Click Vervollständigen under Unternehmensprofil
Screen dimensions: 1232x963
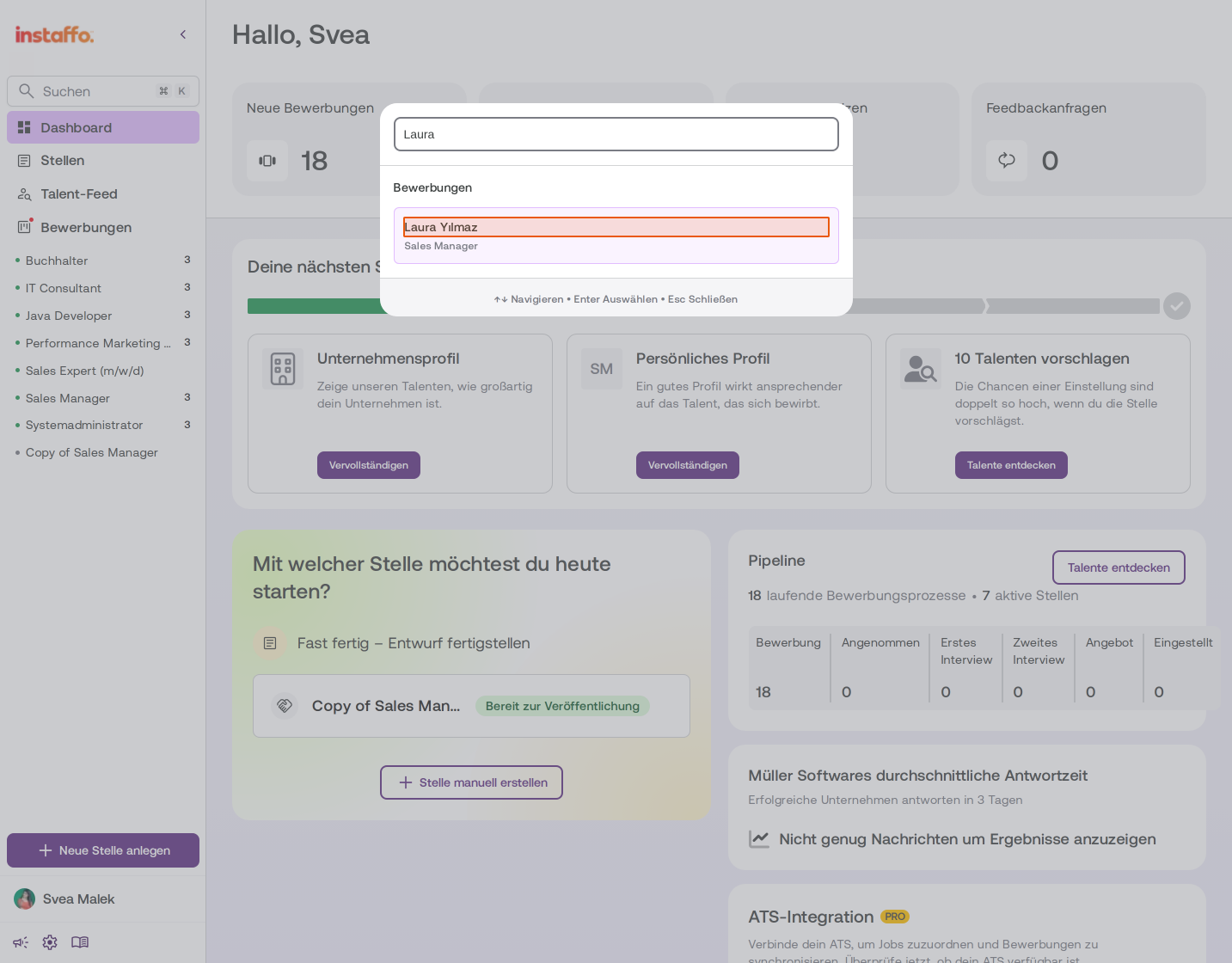coord(369,465)
